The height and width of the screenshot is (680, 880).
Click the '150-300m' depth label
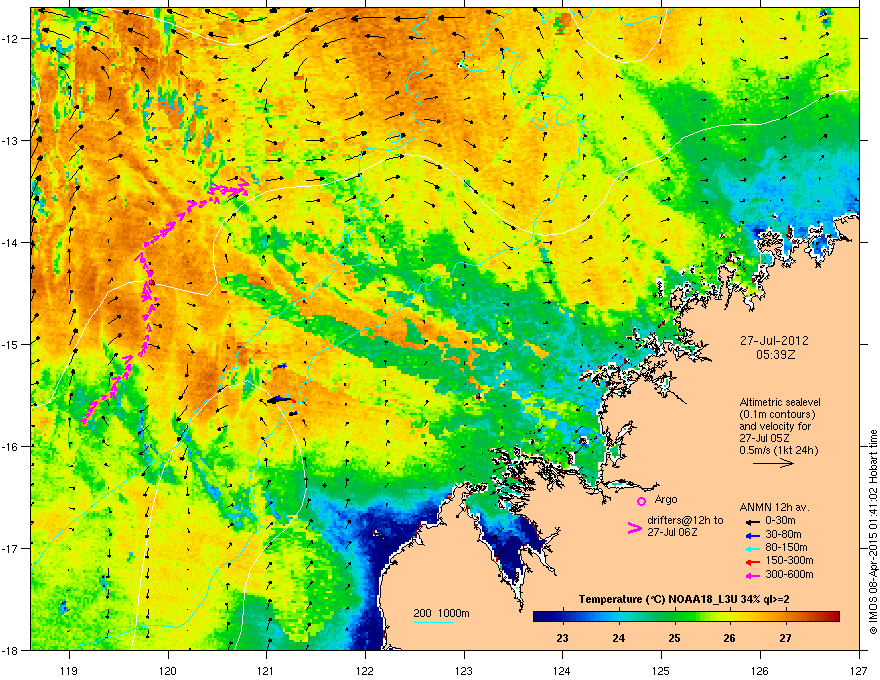point(789,560)
